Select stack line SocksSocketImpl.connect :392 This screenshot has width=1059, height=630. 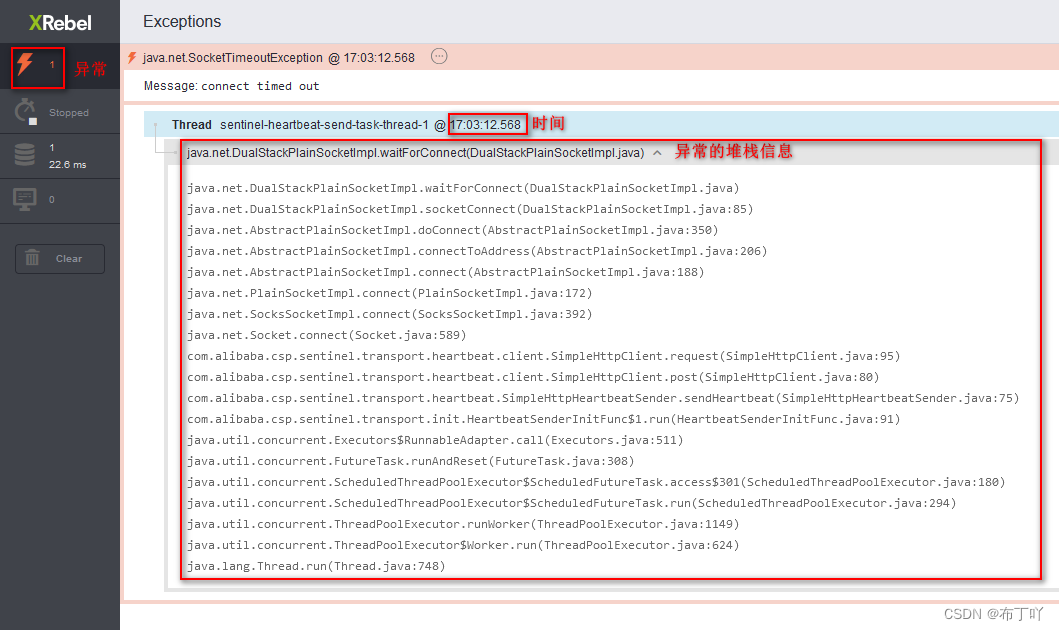(x=390, y=314)
